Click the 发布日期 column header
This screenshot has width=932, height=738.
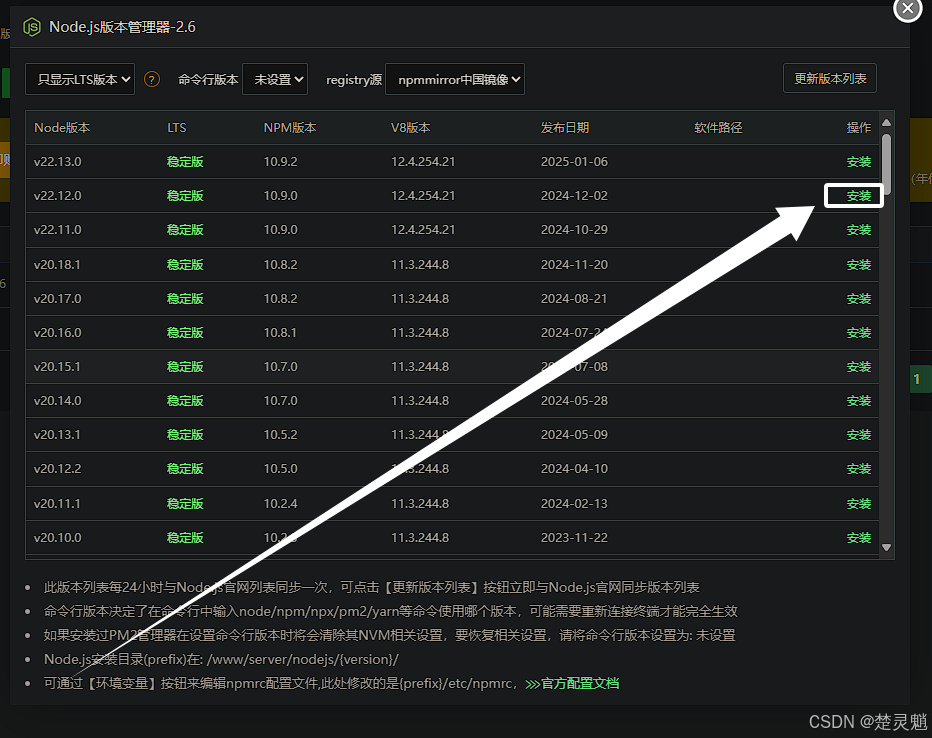point(565,128)
